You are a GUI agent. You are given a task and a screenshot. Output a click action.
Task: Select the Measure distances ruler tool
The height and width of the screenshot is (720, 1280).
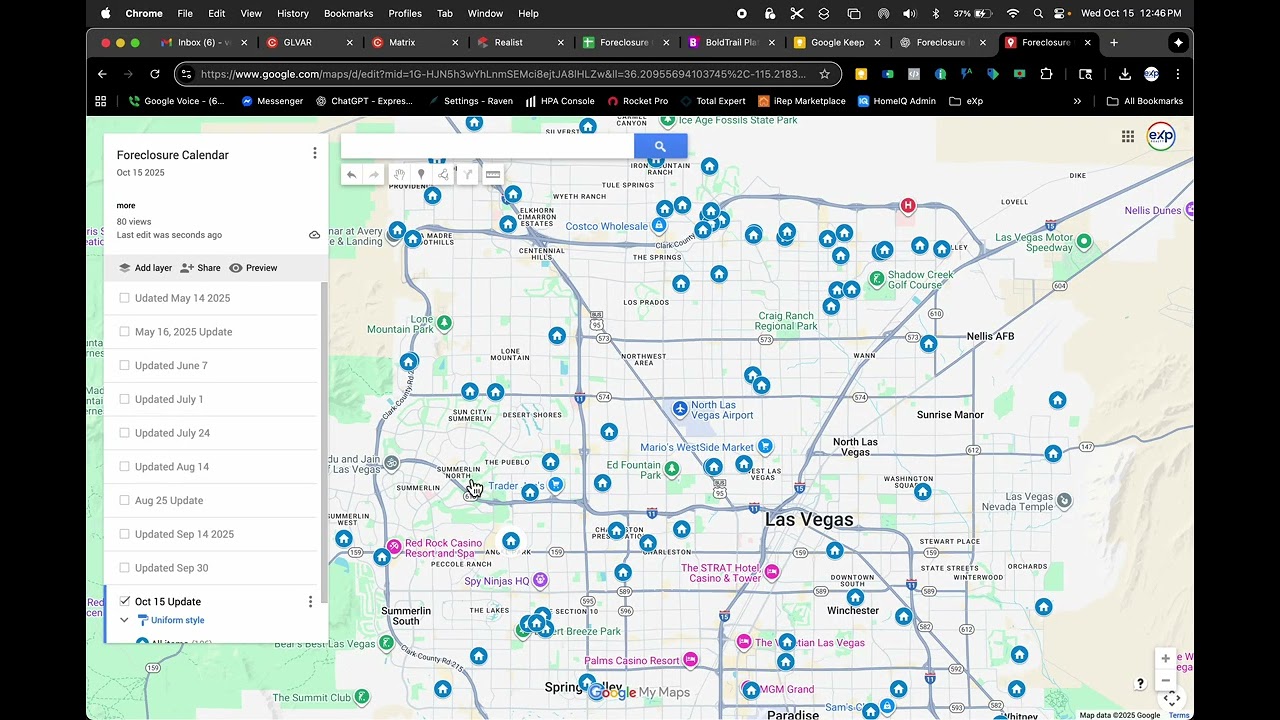coord(493,175)
